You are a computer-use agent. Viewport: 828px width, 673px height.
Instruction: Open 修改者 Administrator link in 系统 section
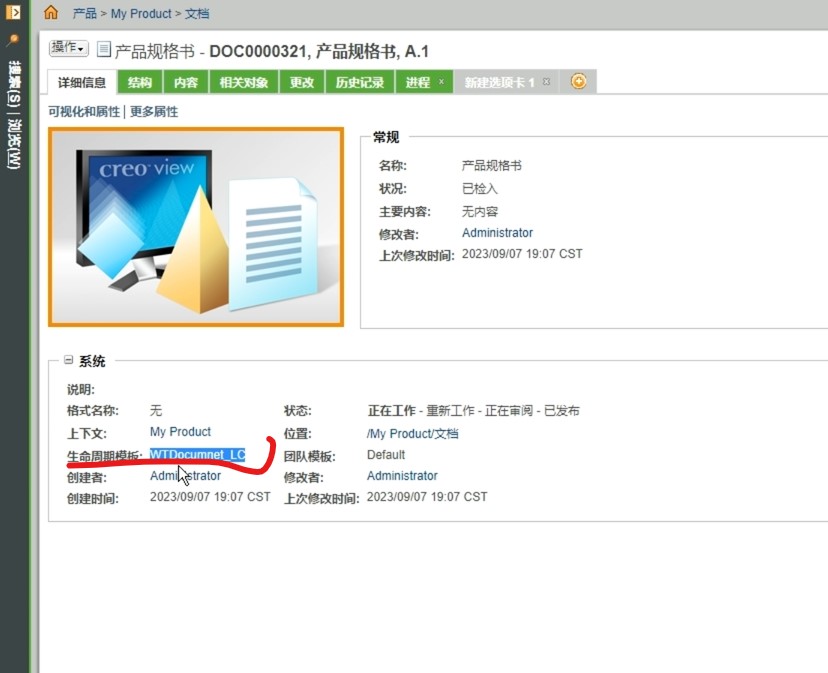click(x=402, y=476)
